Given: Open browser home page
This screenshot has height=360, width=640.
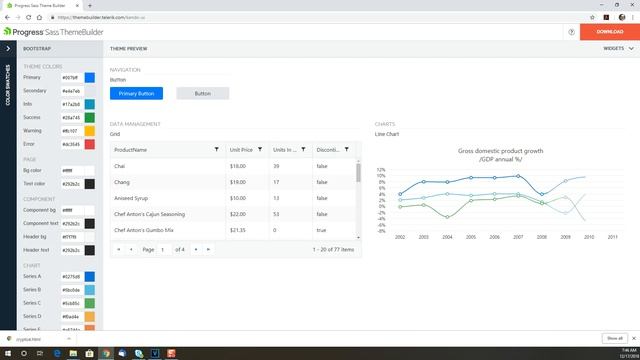Looking at the screenshot, I should click(39, 18).
